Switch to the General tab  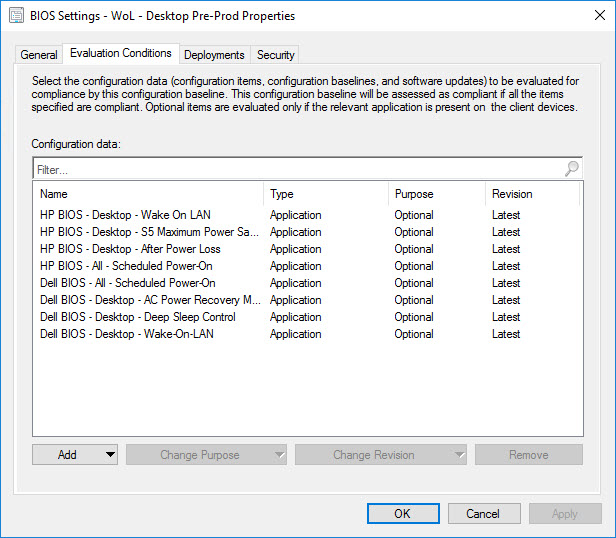point(39,55)
